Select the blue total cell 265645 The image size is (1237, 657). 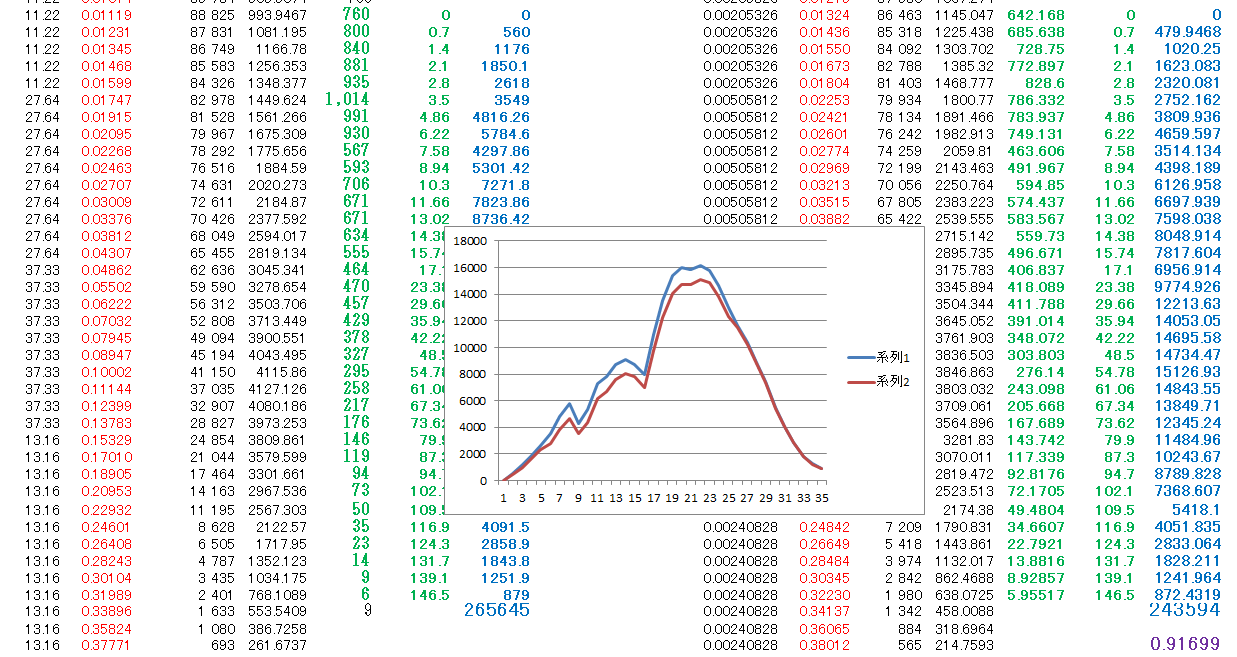click(496, 610)
